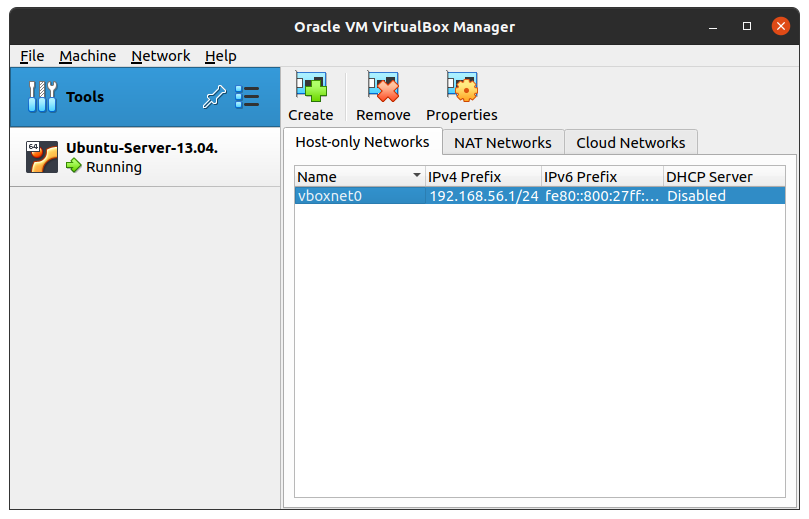Image resolution: width=809 pixels, height=519 pixels.
Task: Switch to Host-only Networks tab
Action: point(362,142)
